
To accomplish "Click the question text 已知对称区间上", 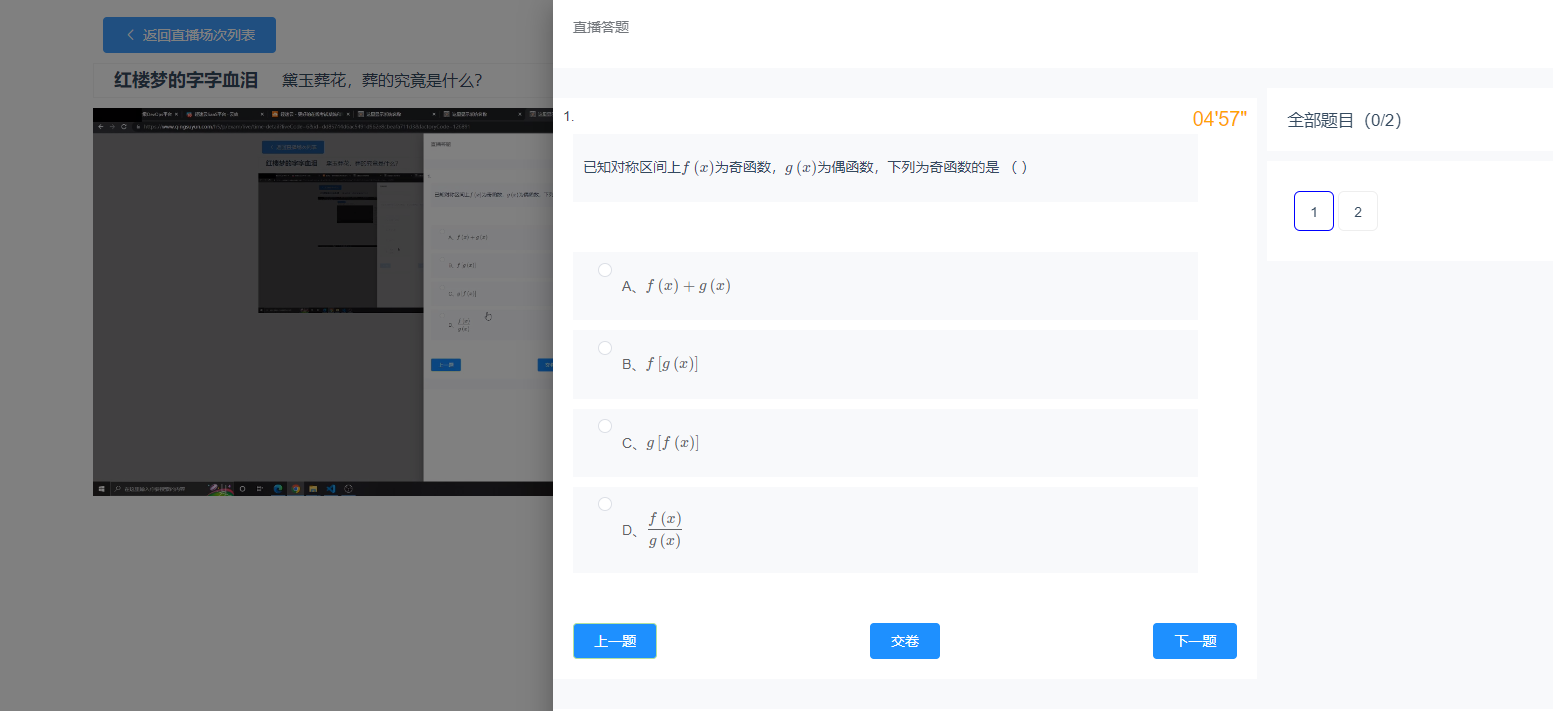I will pos(805,167).
